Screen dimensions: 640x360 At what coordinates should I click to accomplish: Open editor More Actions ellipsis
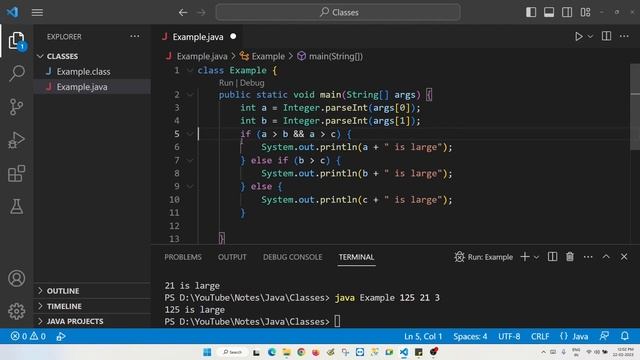[x=624, y=36]
